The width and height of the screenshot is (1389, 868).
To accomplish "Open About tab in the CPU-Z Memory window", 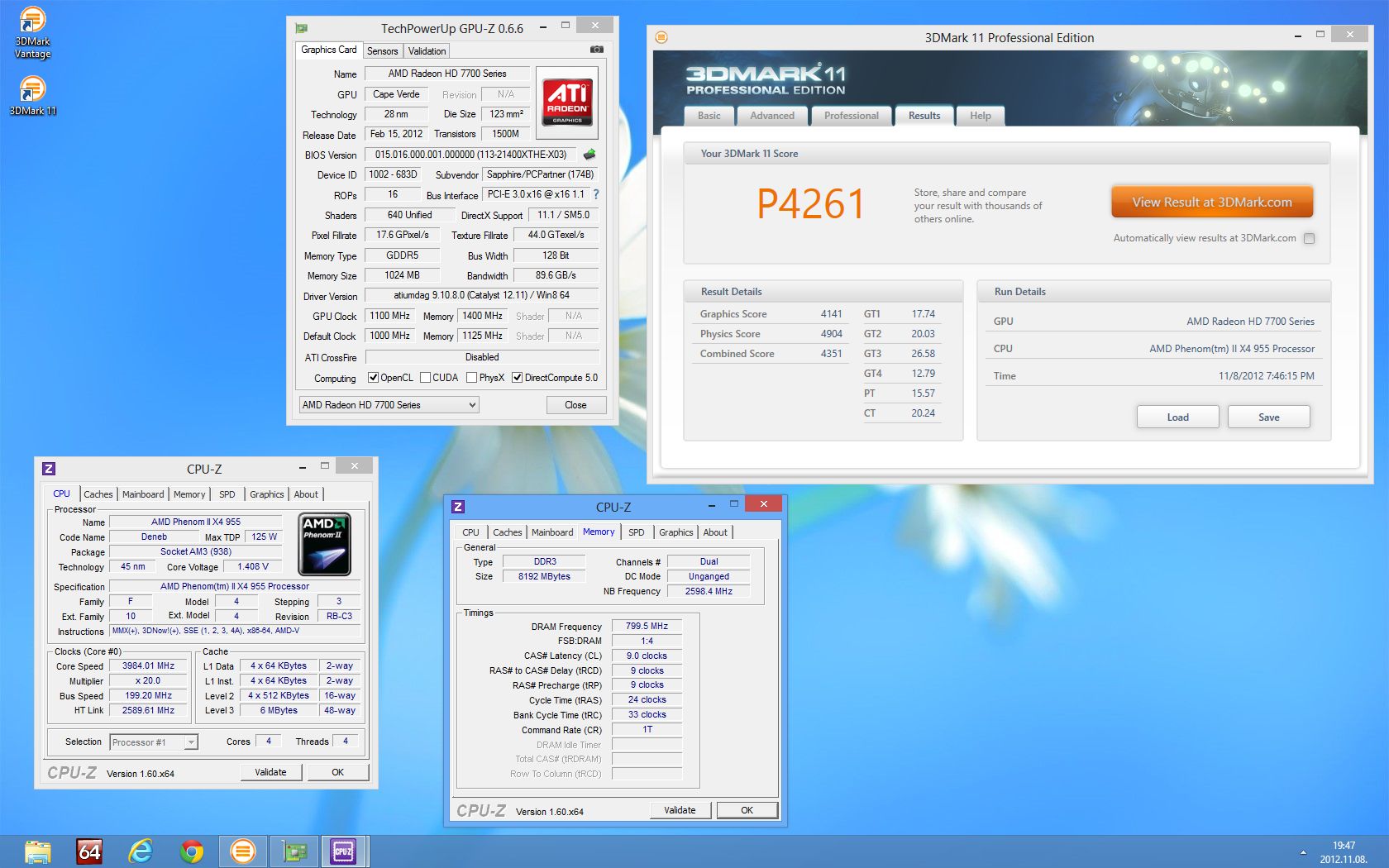I will point(715,532).
